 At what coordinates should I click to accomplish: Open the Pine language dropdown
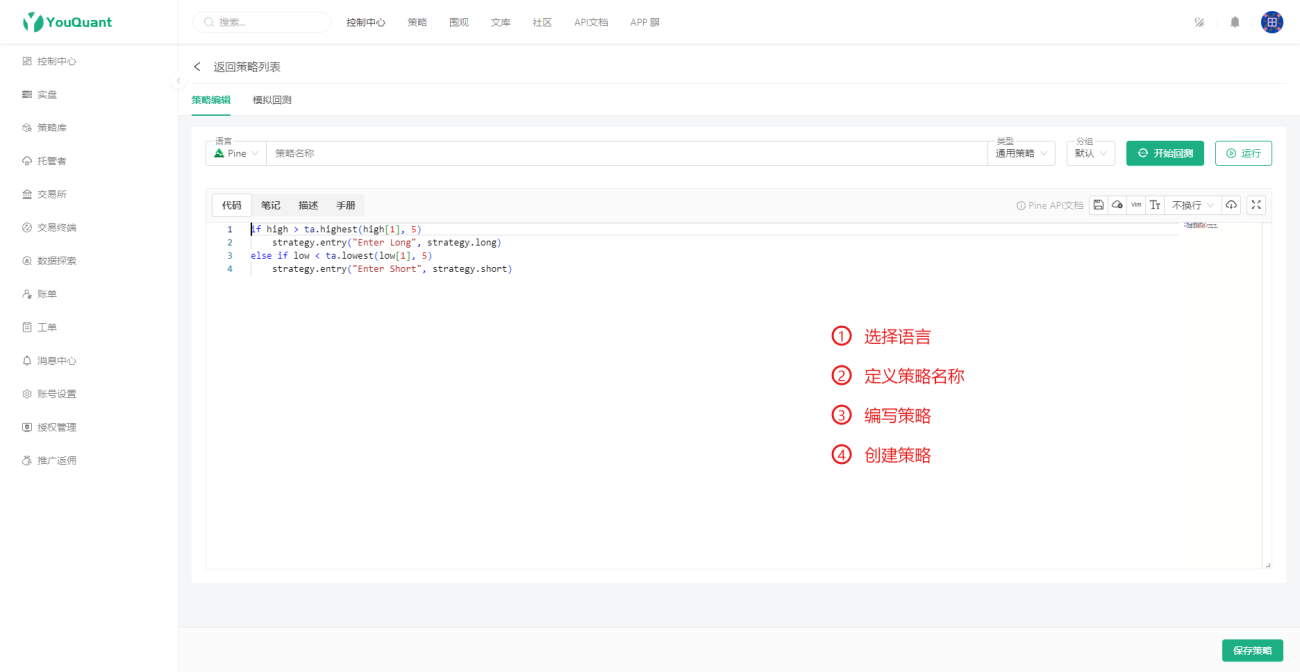[236, 153]
